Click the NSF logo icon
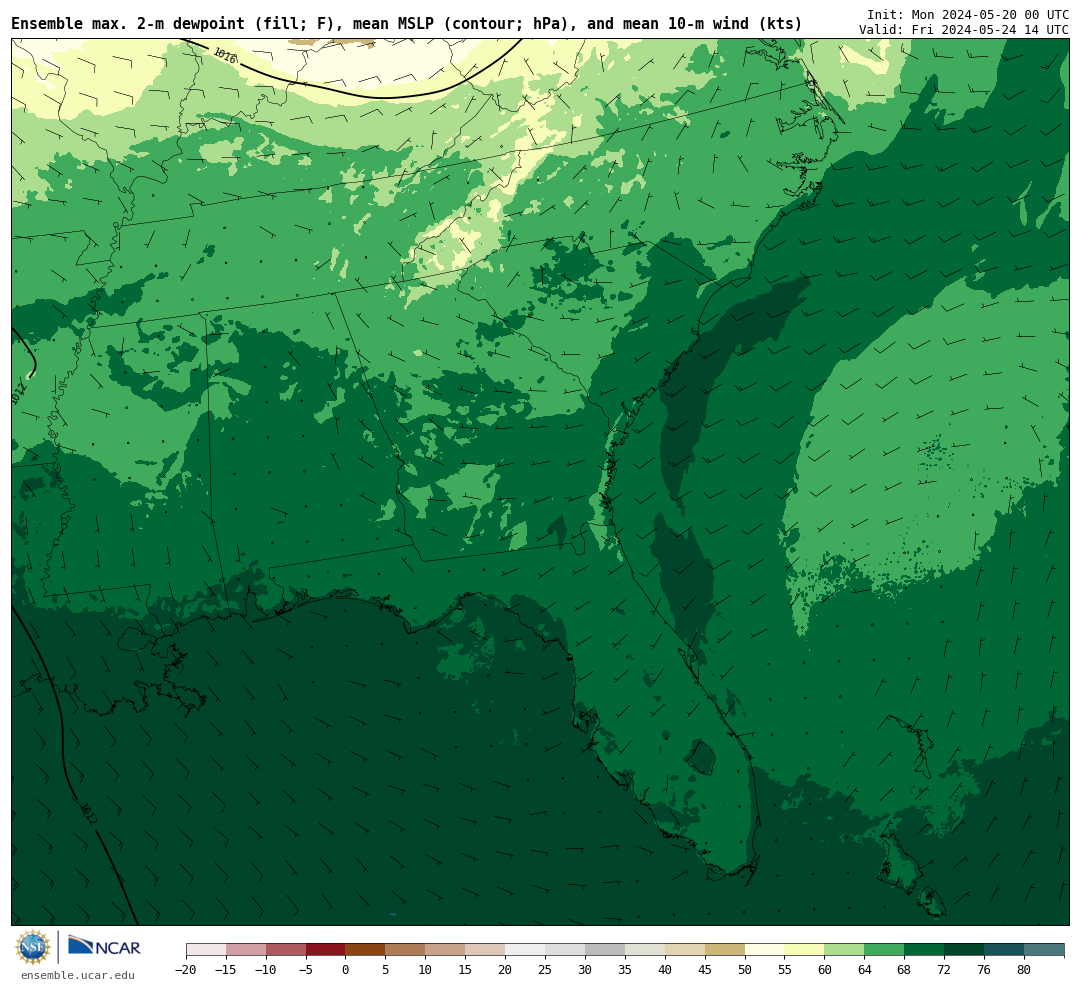Screen dimensions: 1080x988 33,947
